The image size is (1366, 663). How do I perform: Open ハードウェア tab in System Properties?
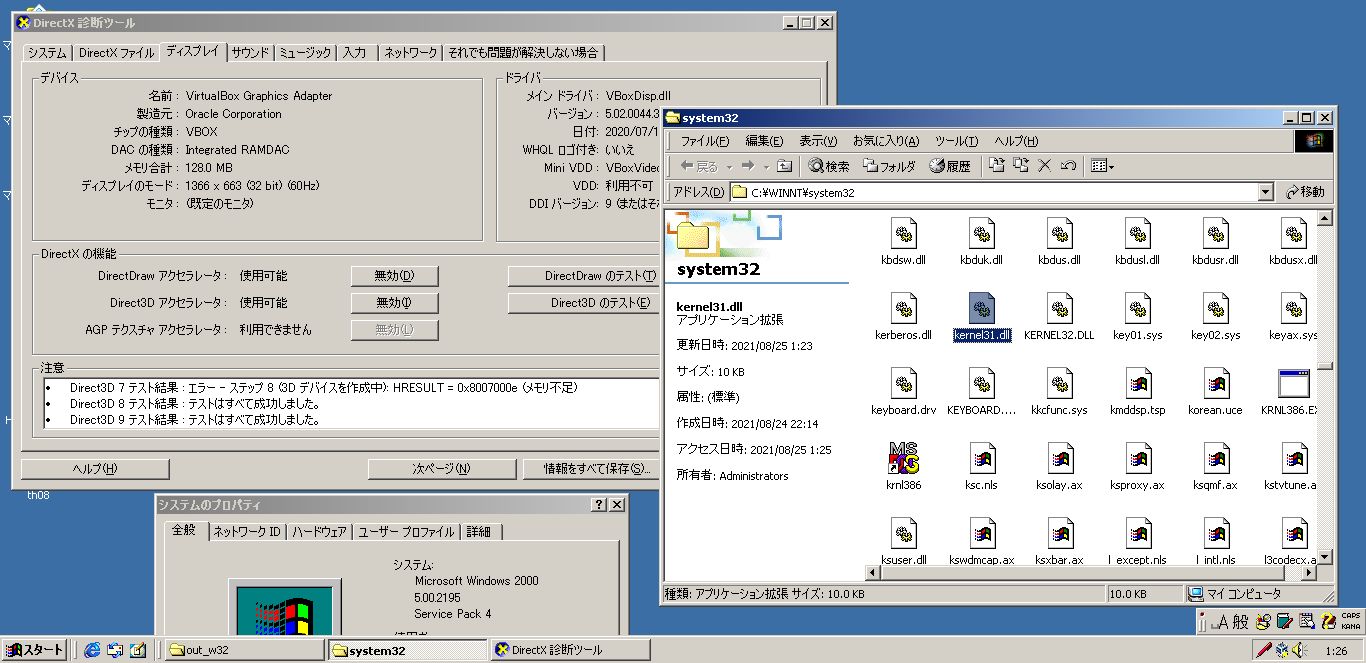click(x=319, y=532)
